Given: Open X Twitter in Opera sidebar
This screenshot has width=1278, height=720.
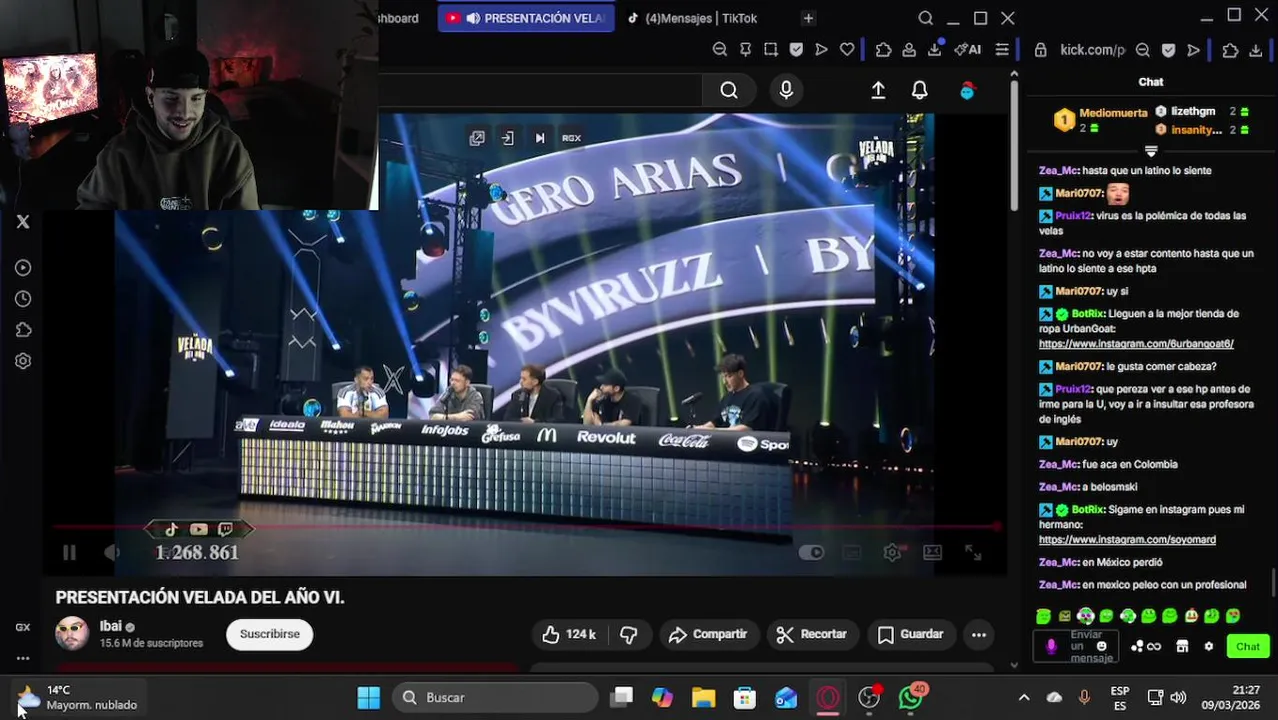Looking at the screenshot, I should (x=23, y=222).
